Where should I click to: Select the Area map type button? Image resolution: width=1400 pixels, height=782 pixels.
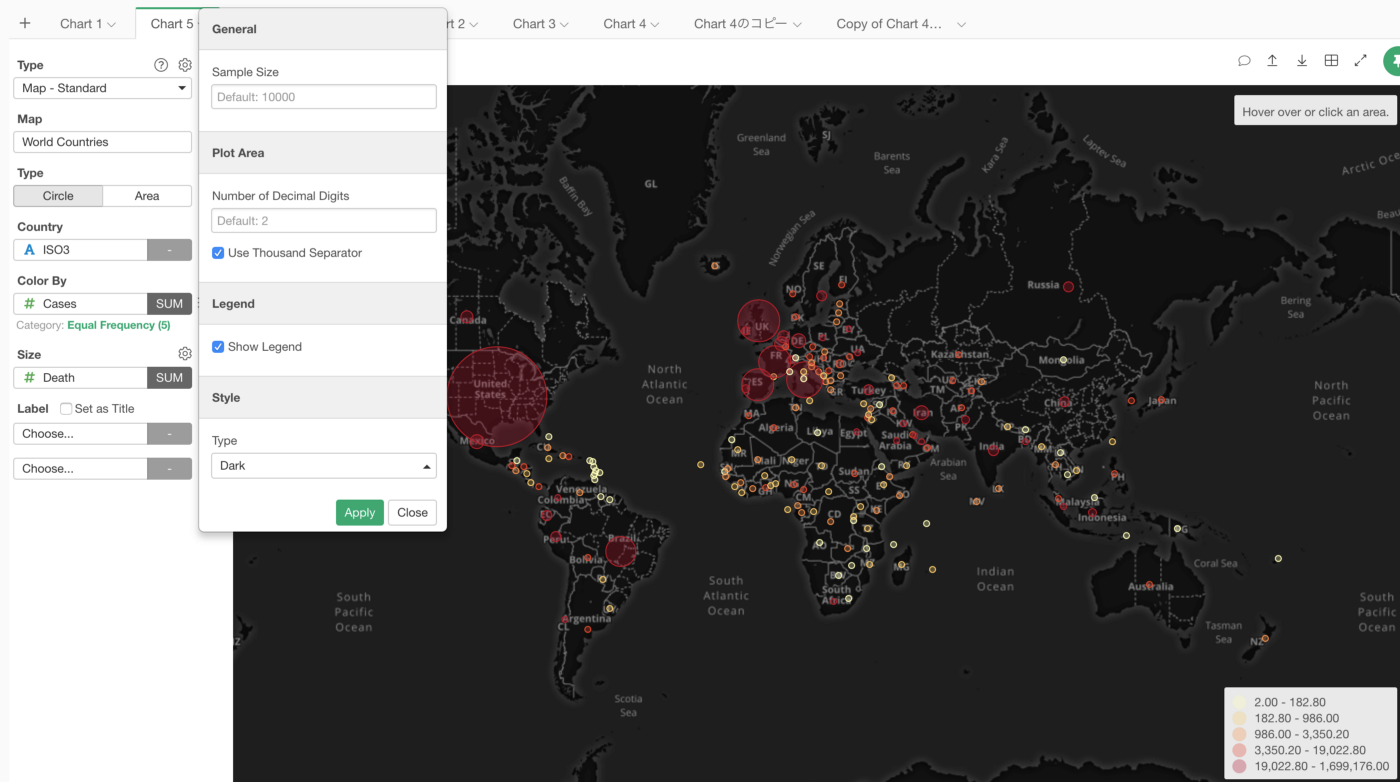tap(147, 196)
